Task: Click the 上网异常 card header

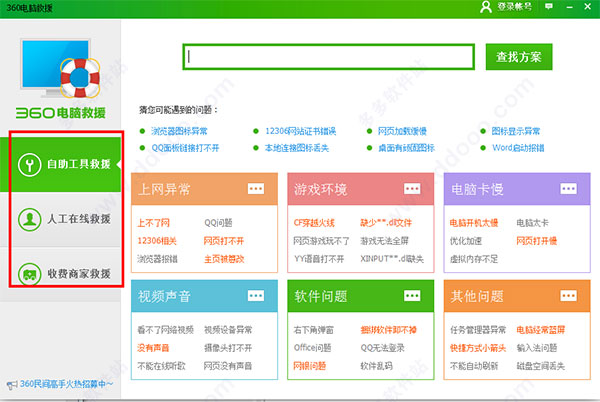Action: coord(204,189)
